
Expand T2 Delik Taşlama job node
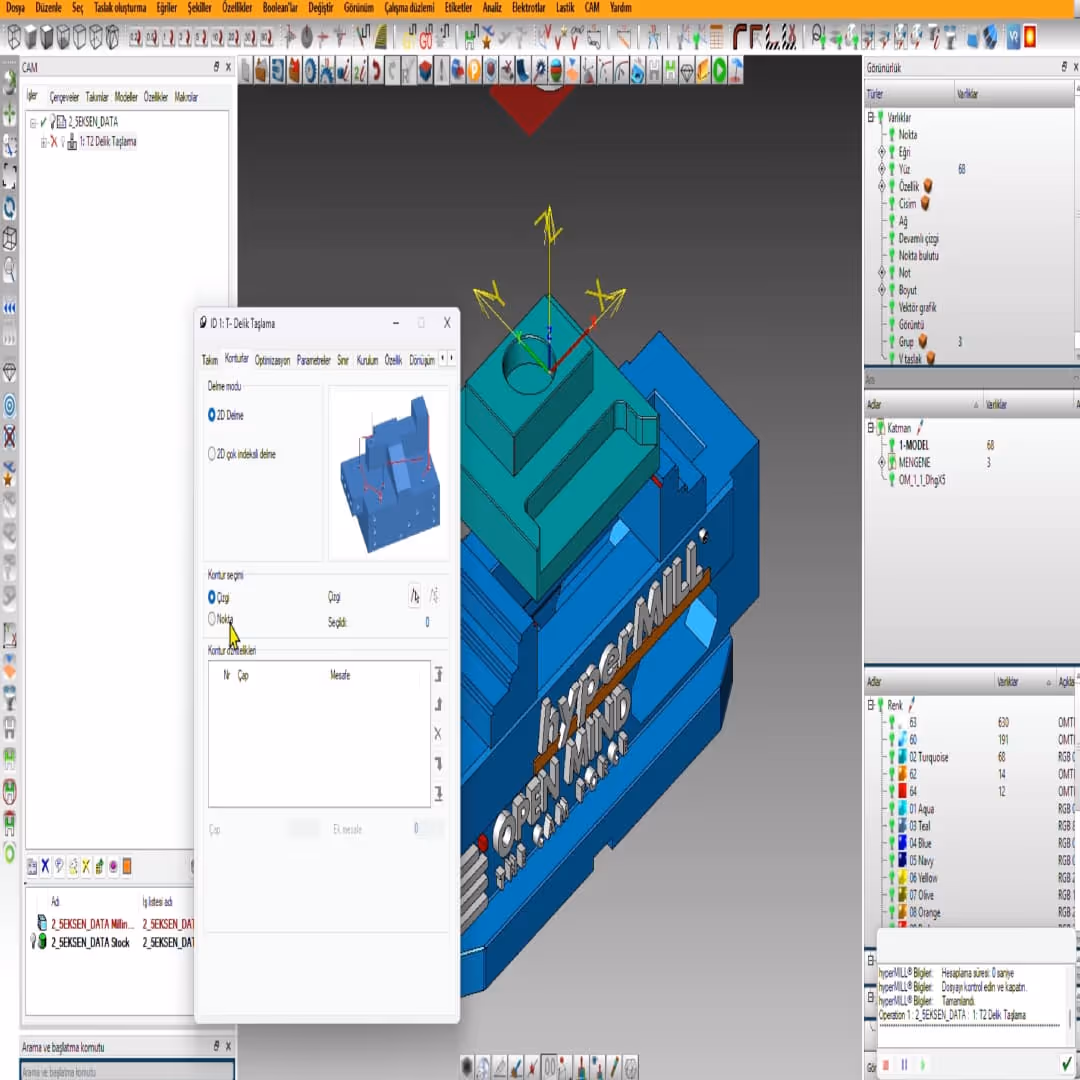(x=43, y=143)
